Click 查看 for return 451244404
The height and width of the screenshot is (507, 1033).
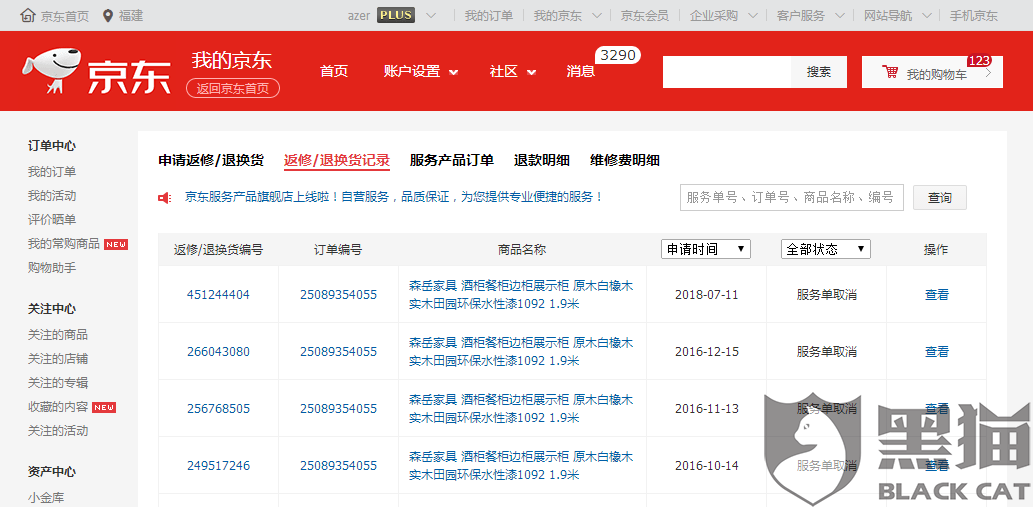936,294
